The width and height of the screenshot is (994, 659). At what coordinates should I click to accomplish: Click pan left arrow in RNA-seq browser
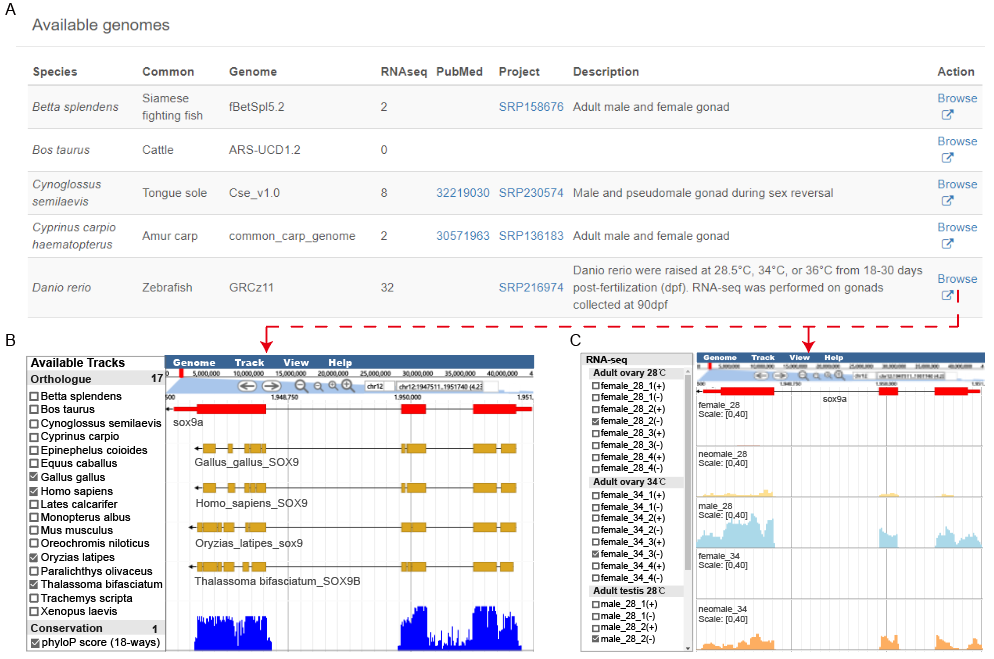tap(762, 375)
